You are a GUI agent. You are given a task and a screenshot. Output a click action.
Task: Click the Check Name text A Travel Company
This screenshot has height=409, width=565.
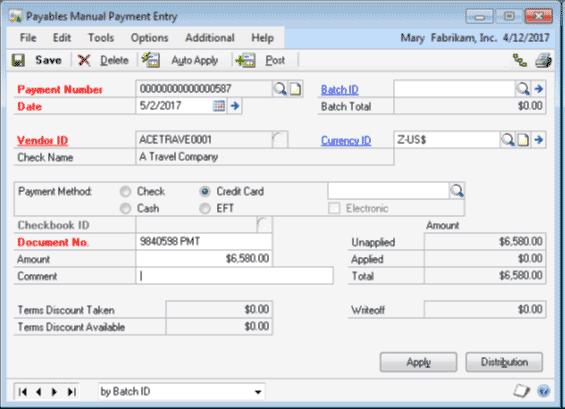pyautogui.click(x=179, y=157)
